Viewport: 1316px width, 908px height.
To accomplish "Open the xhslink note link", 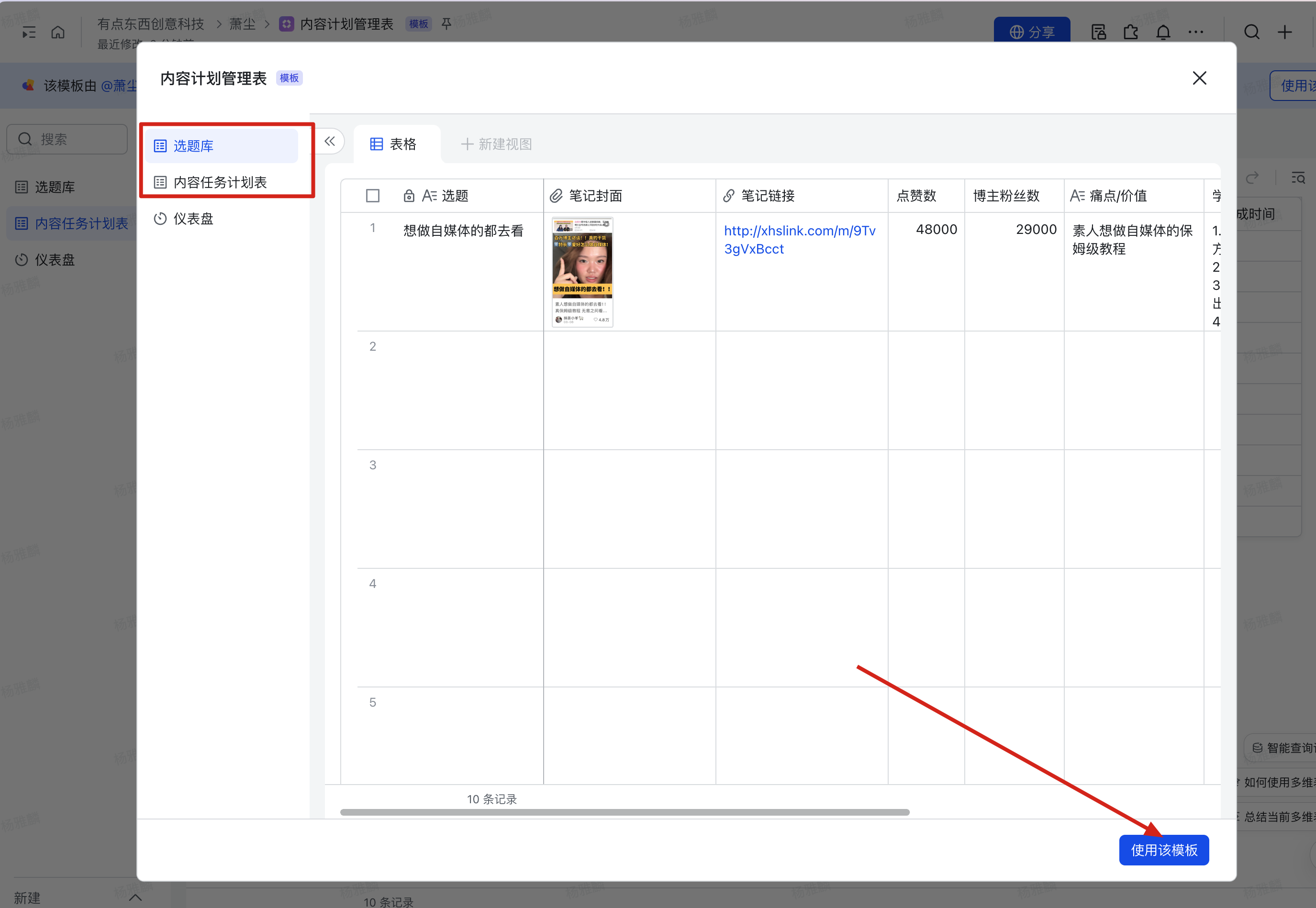I will click(799, 240).
